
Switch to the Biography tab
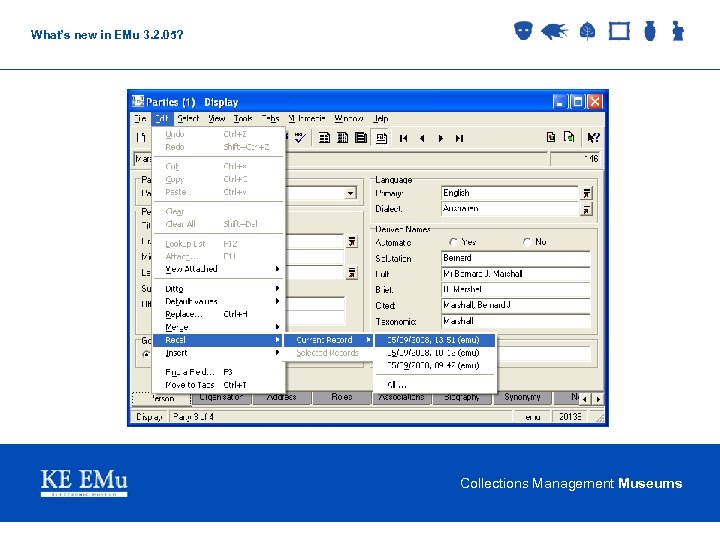[462, 397]
